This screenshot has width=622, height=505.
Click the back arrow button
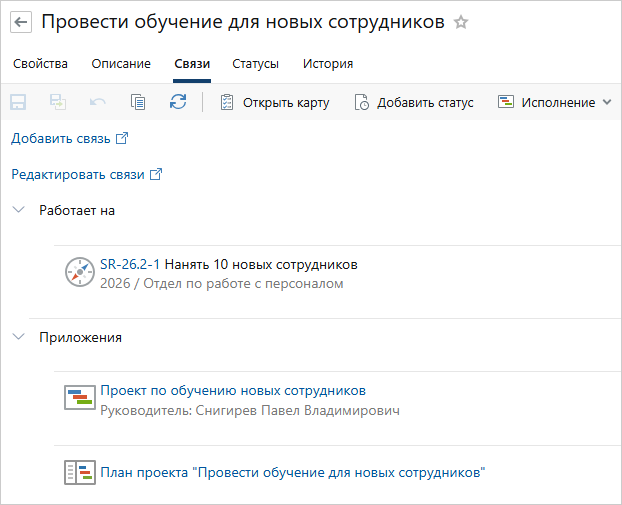point(22,22)
